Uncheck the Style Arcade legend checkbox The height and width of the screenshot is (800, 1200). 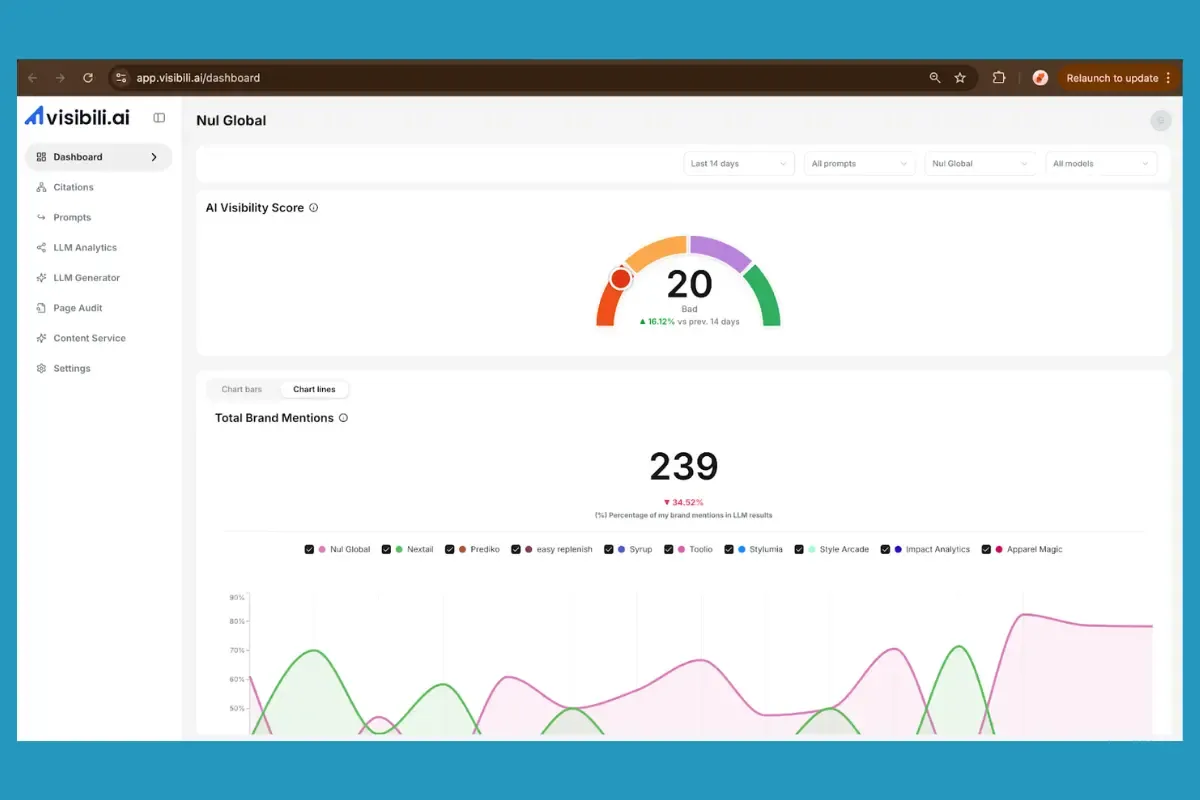tap(799, 549)
